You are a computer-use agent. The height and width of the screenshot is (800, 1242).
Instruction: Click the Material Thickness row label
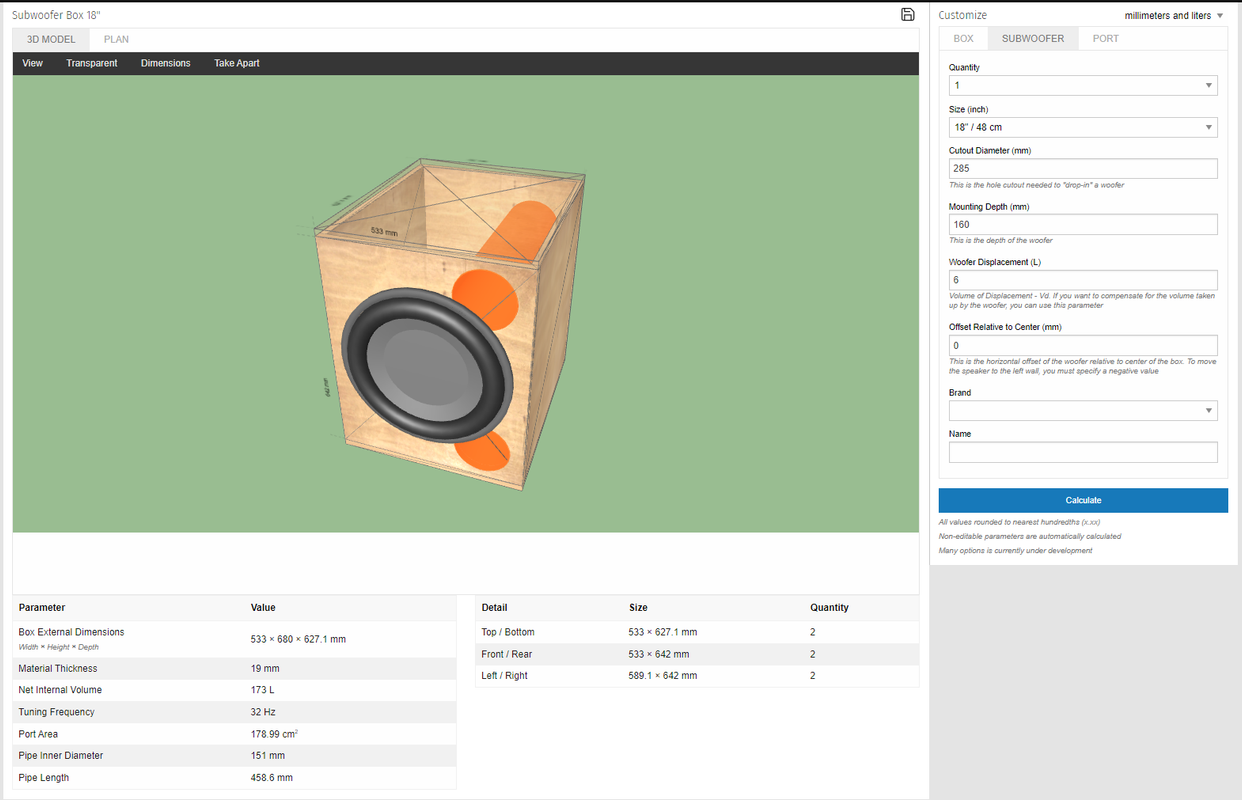pos(58,668)
